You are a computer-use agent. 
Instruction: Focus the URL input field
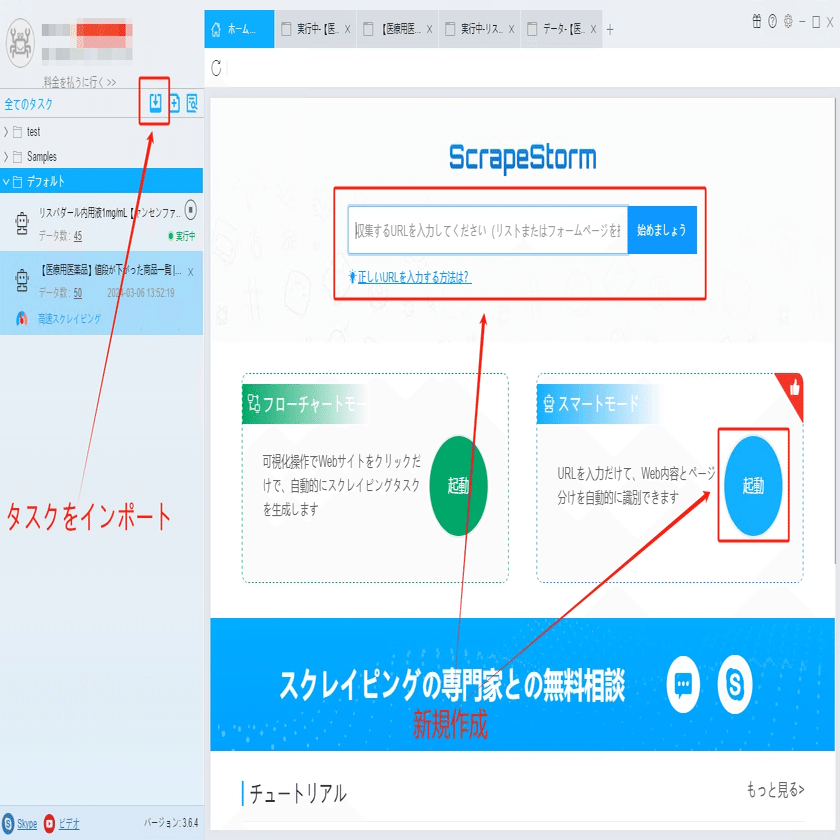[x=488, y=230]
